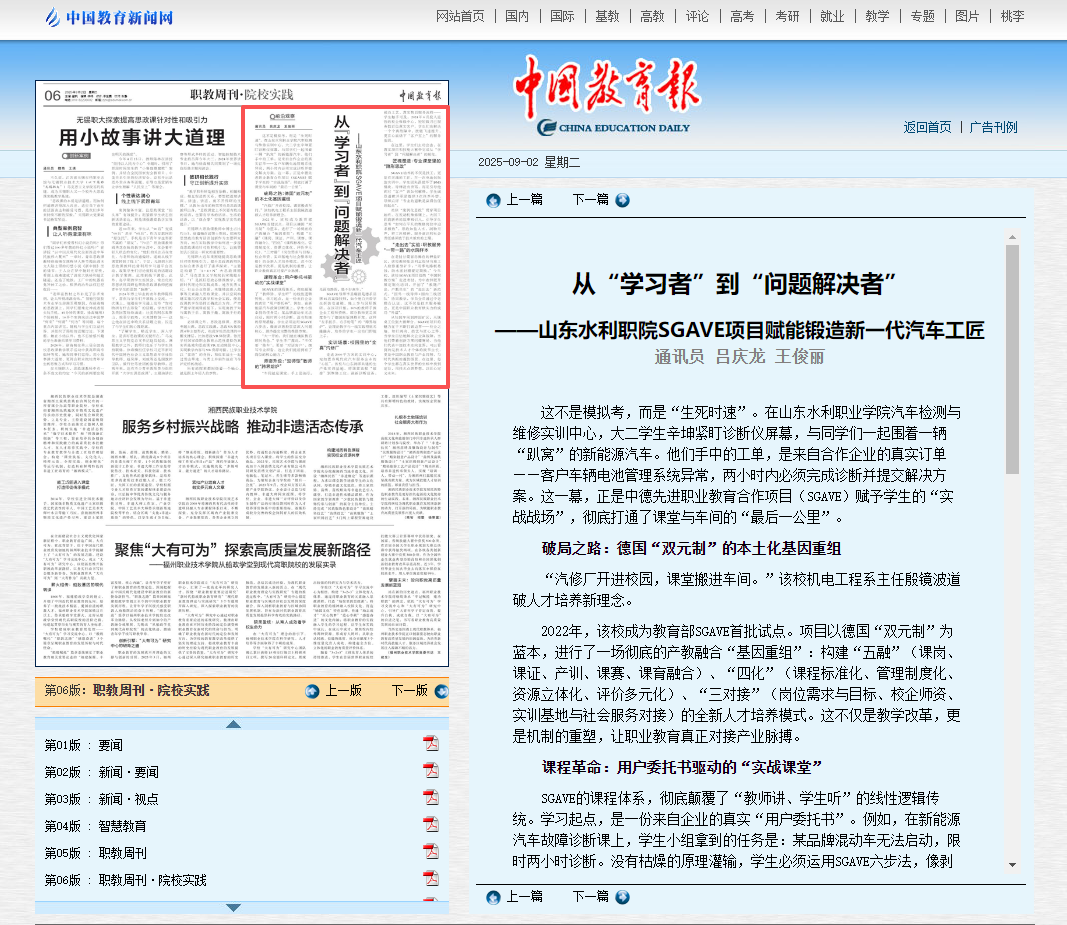Click the PDF icon for 第05版 职教周刊
Viewport: 1067px width, 925px height.
point(431,851)
